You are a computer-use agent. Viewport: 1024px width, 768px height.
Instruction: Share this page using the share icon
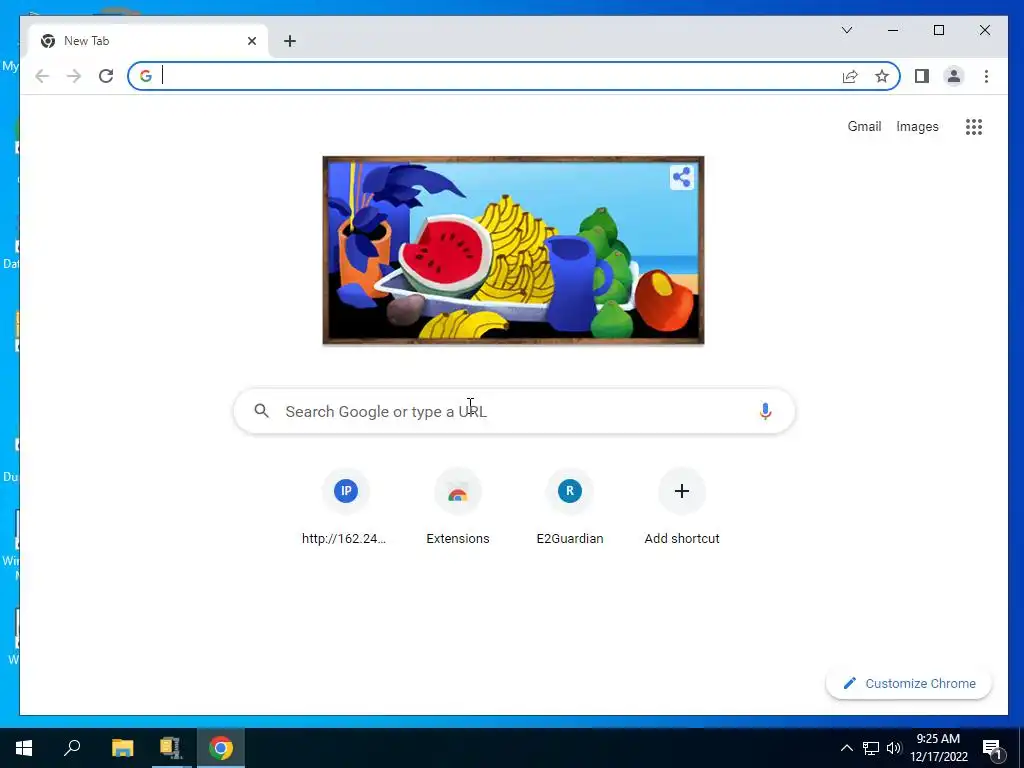click(x=850, y=76)
